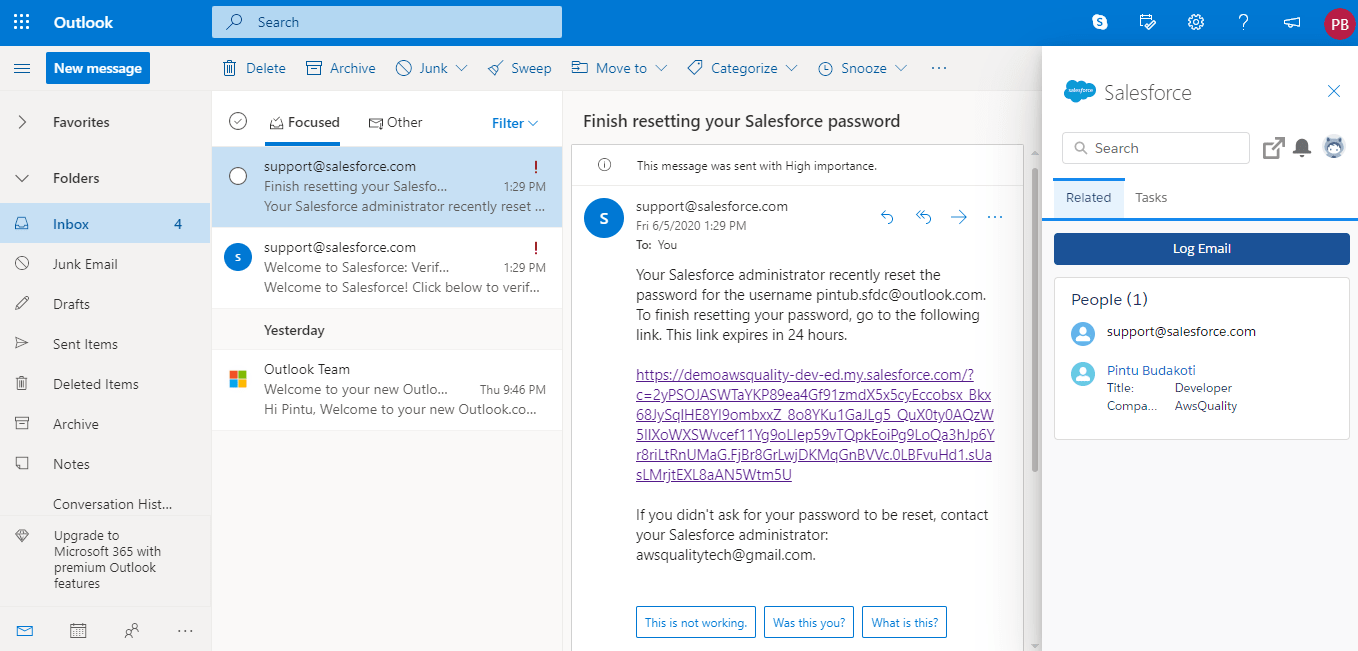The height and width of the screenshot is (651, 1358).
Task: Click the reading pane vertical scrollbar
Action: click(x=1036, y=320)
